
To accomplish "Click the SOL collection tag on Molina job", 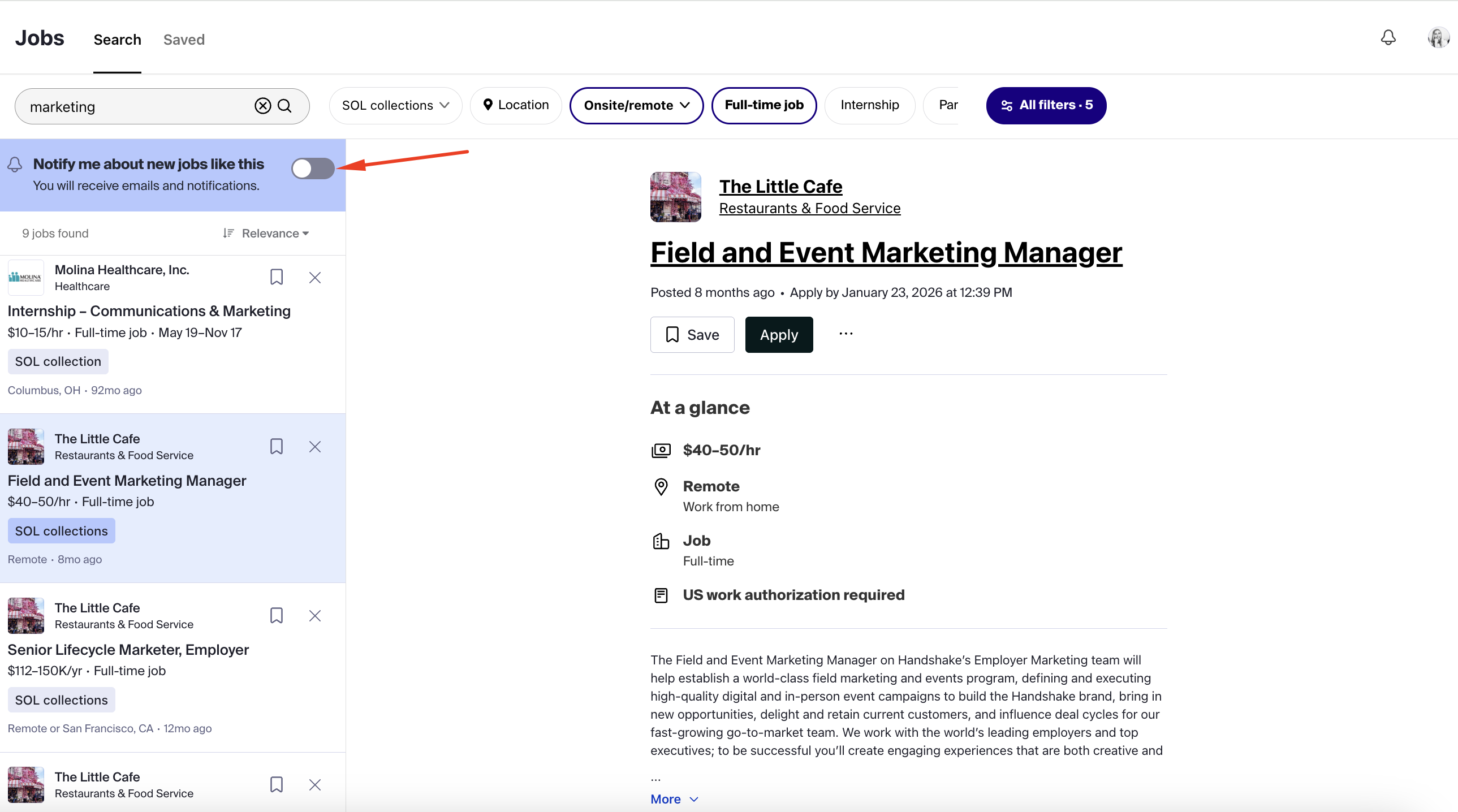I will pos(58,361).
